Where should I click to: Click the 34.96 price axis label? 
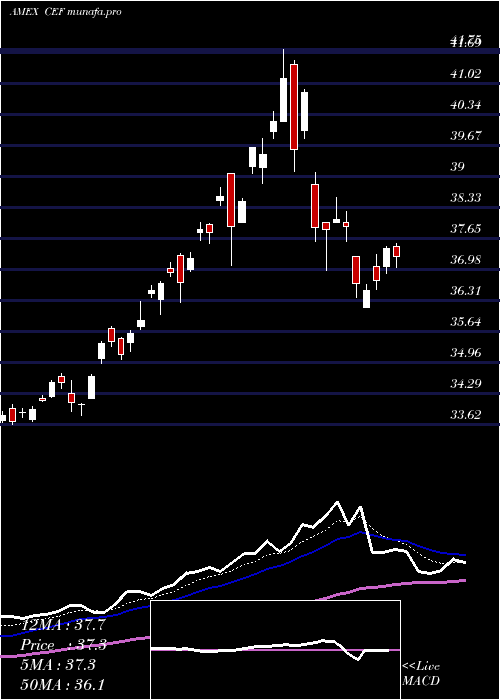466,353
